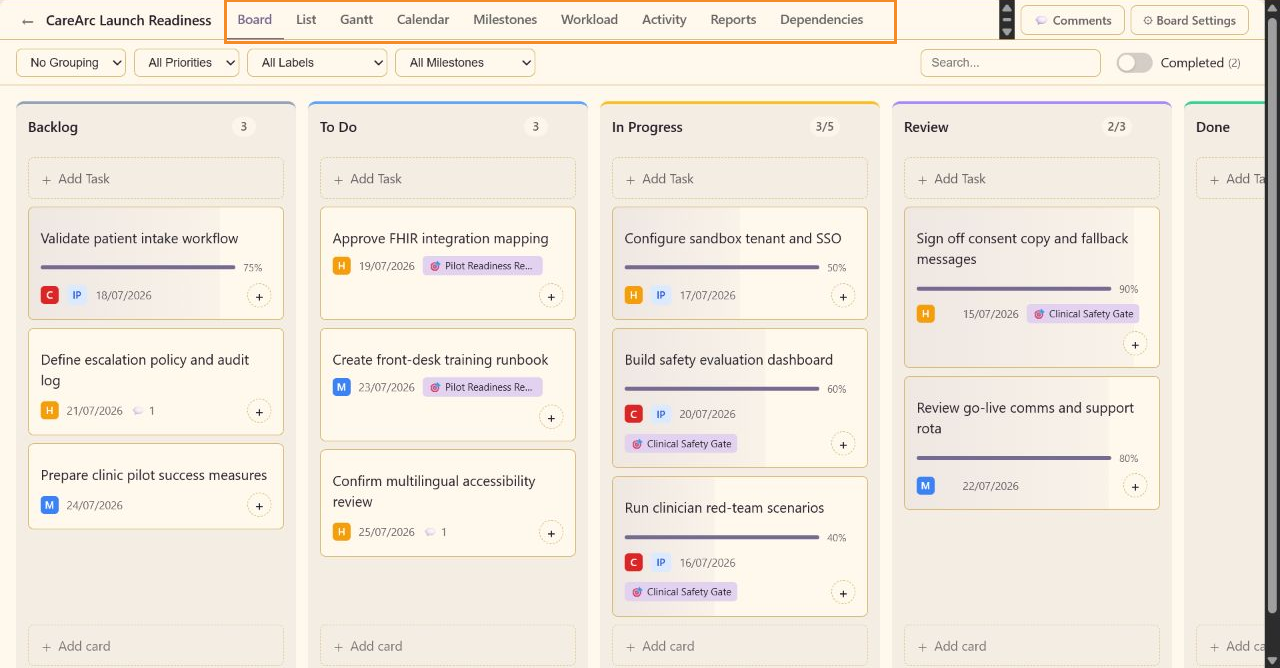The image size is (1280, 668).
Task: Click 90% progress bar on Sign off consent copy
Action: click(1014, 289)
